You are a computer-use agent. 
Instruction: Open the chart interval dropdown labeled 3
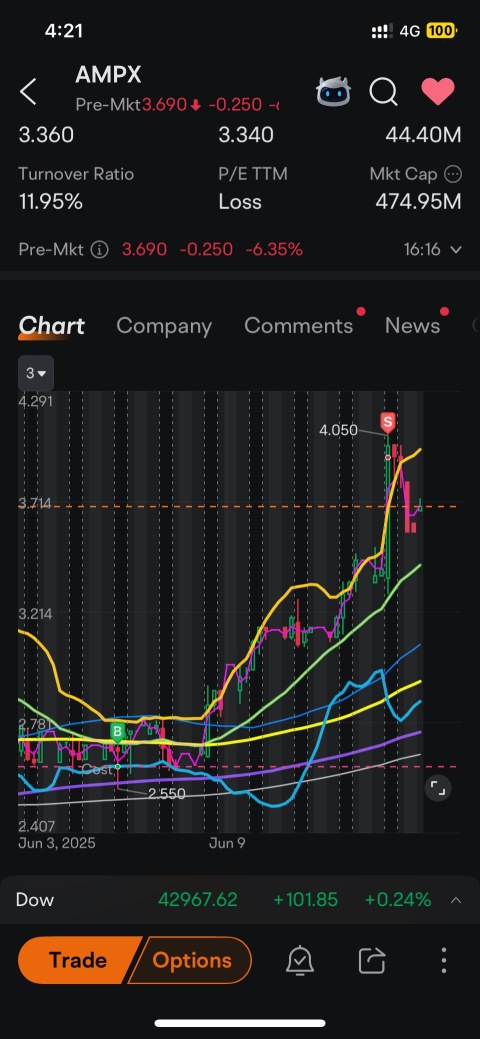coord(36,373)
